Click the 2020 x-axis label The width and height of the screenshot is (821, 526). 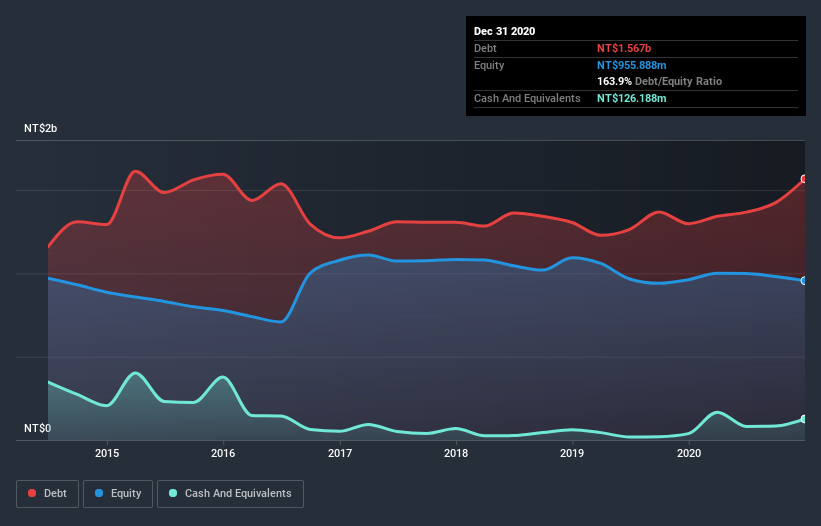pyautogui.click(x=689, y=453)
